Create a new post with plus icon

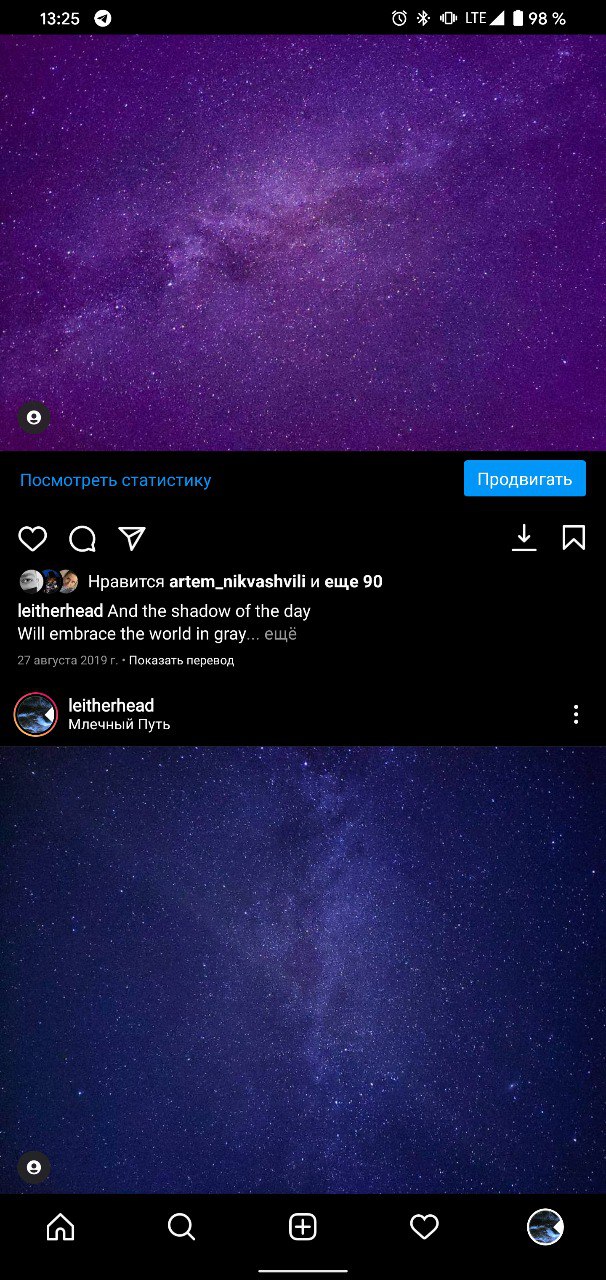pos(303,1227)
